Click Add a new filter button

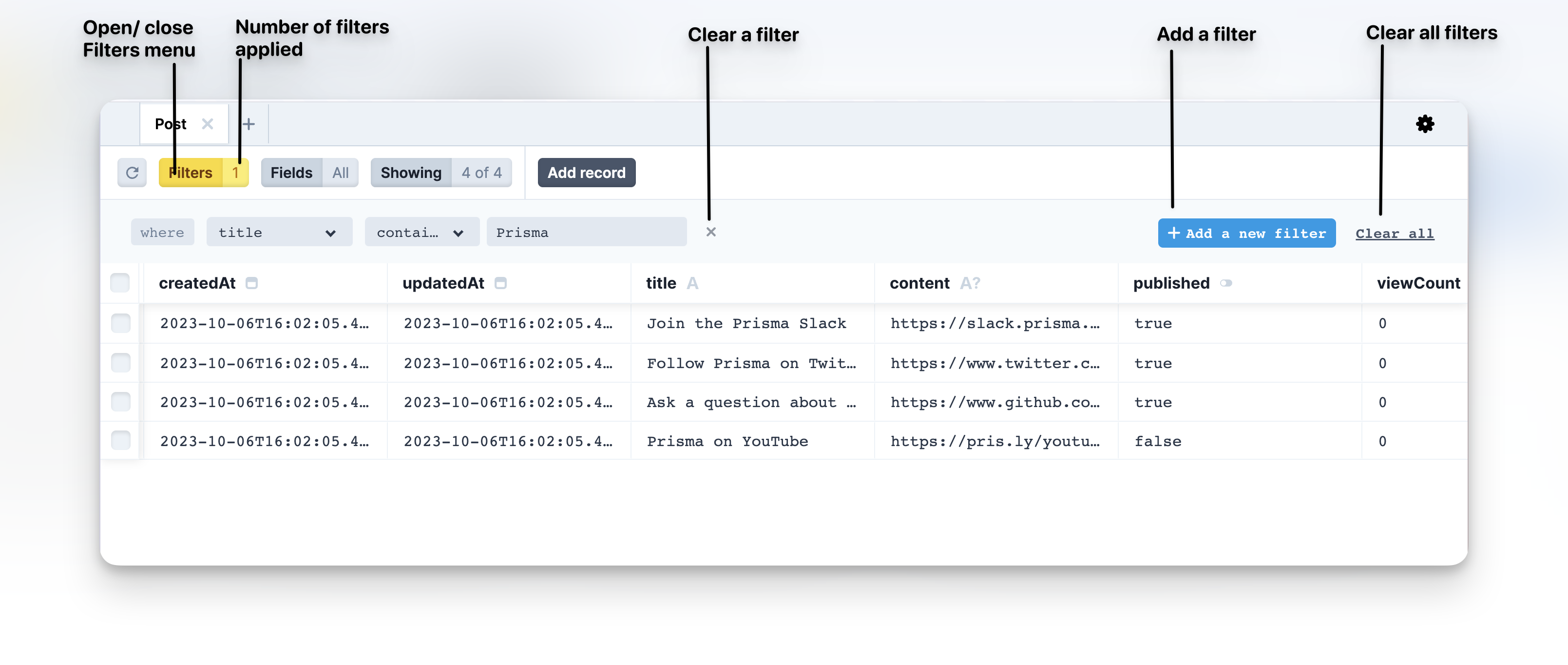tap(1246, 232)
